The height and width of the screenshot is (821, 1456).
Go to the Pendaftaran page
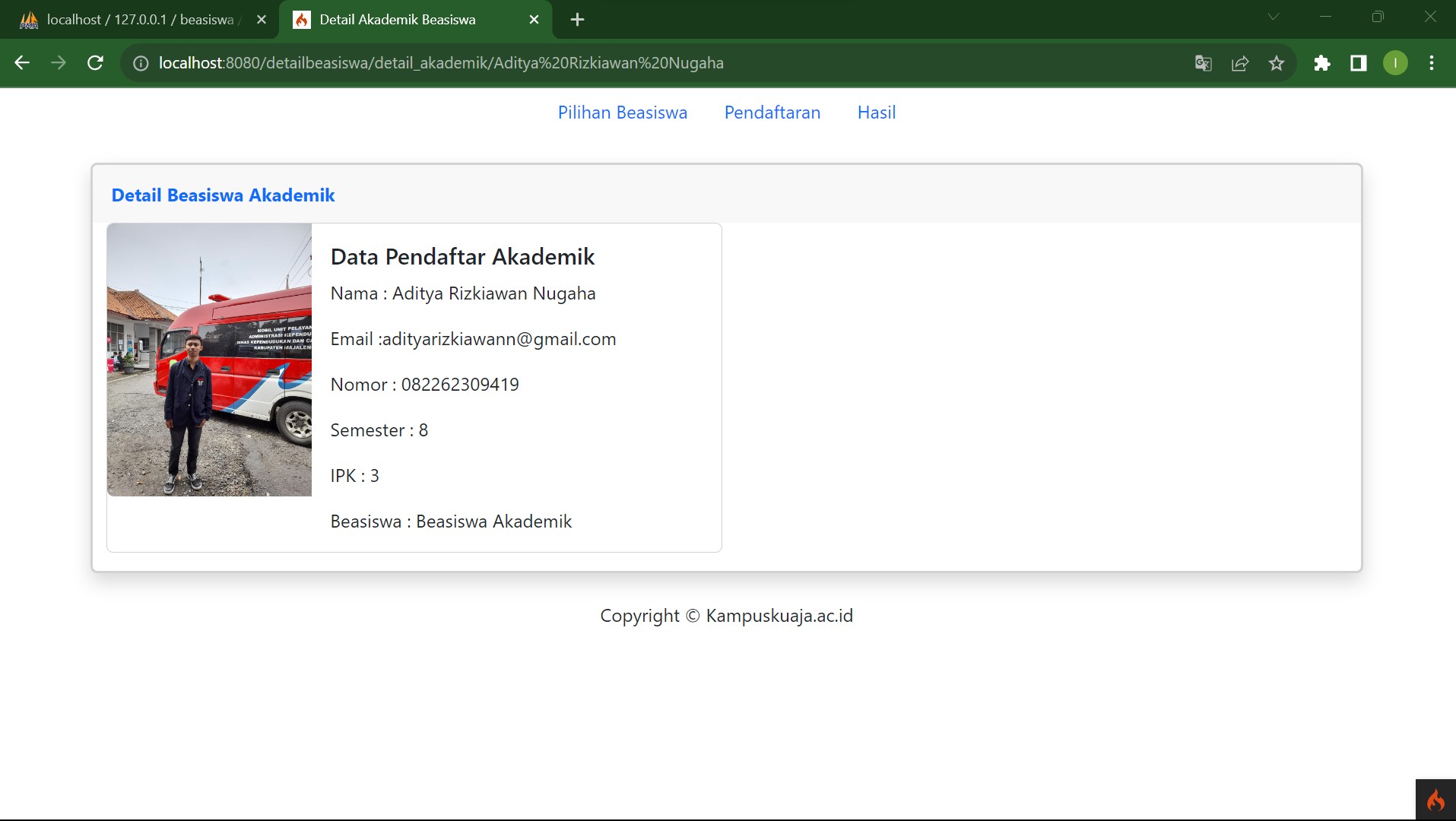[772, 113]
